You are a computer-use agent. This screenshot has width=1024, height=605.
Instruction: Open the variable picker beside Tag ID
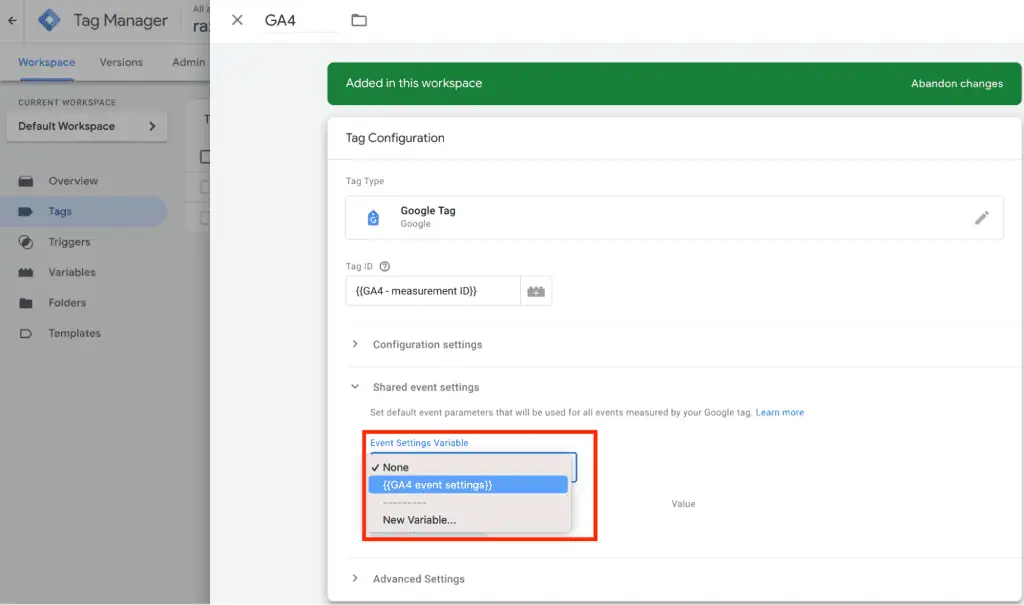click(536, 290)
